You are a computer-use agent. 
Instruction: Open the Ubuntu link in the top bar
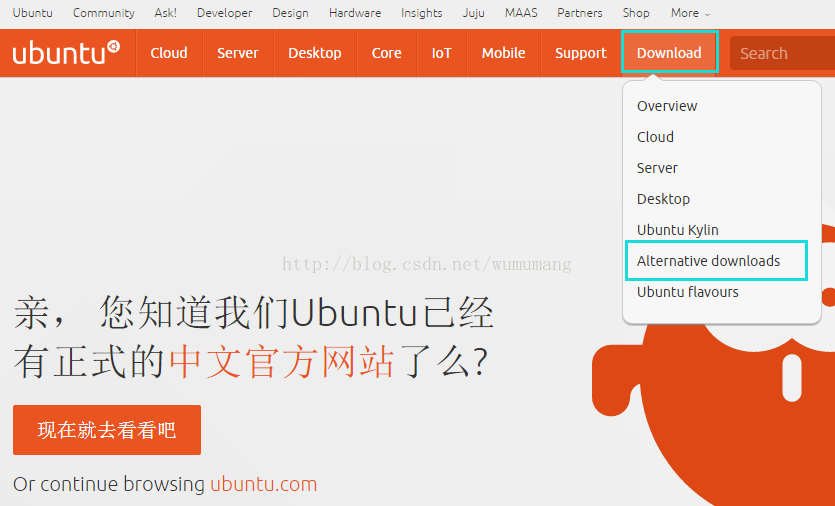(32, 13)
